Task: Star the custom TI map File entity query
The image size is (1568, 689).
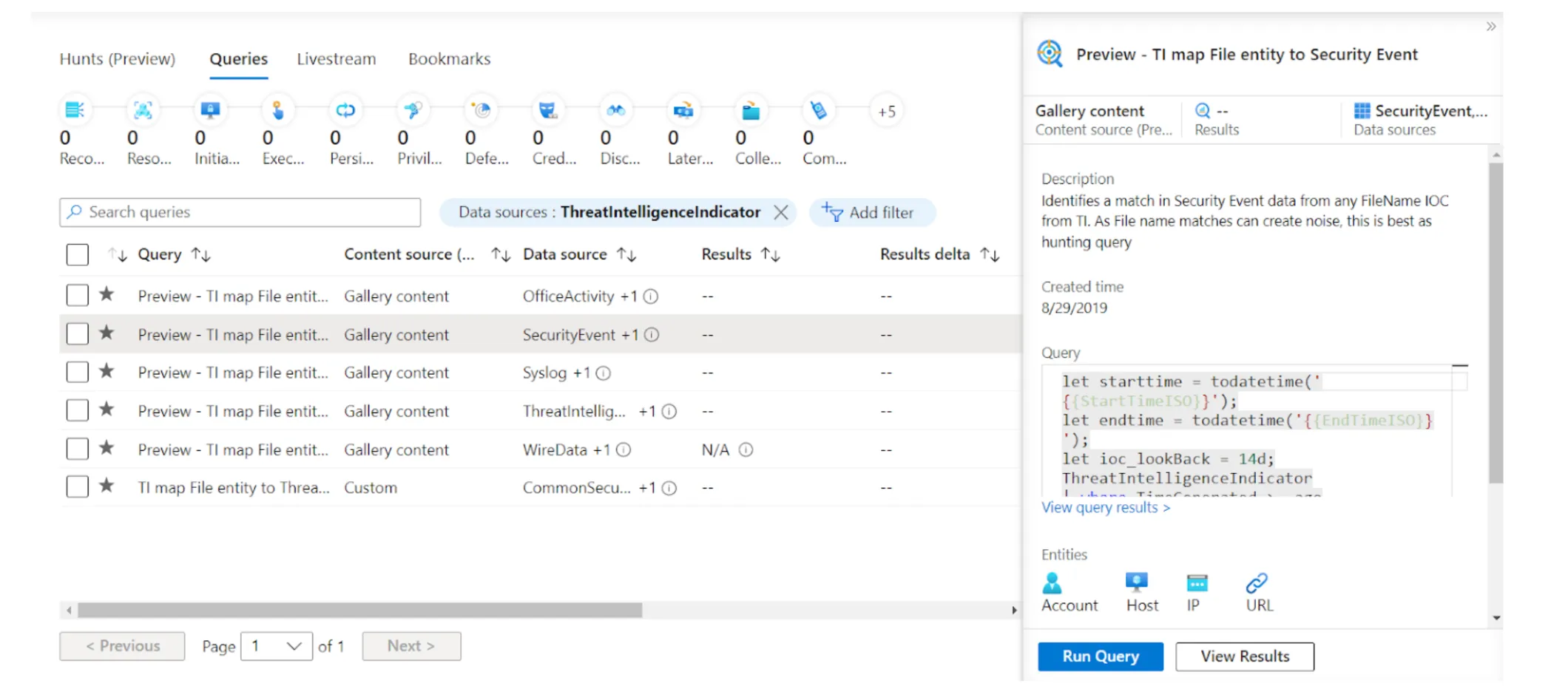Action: pyautogui.click(x=106, y=486)
